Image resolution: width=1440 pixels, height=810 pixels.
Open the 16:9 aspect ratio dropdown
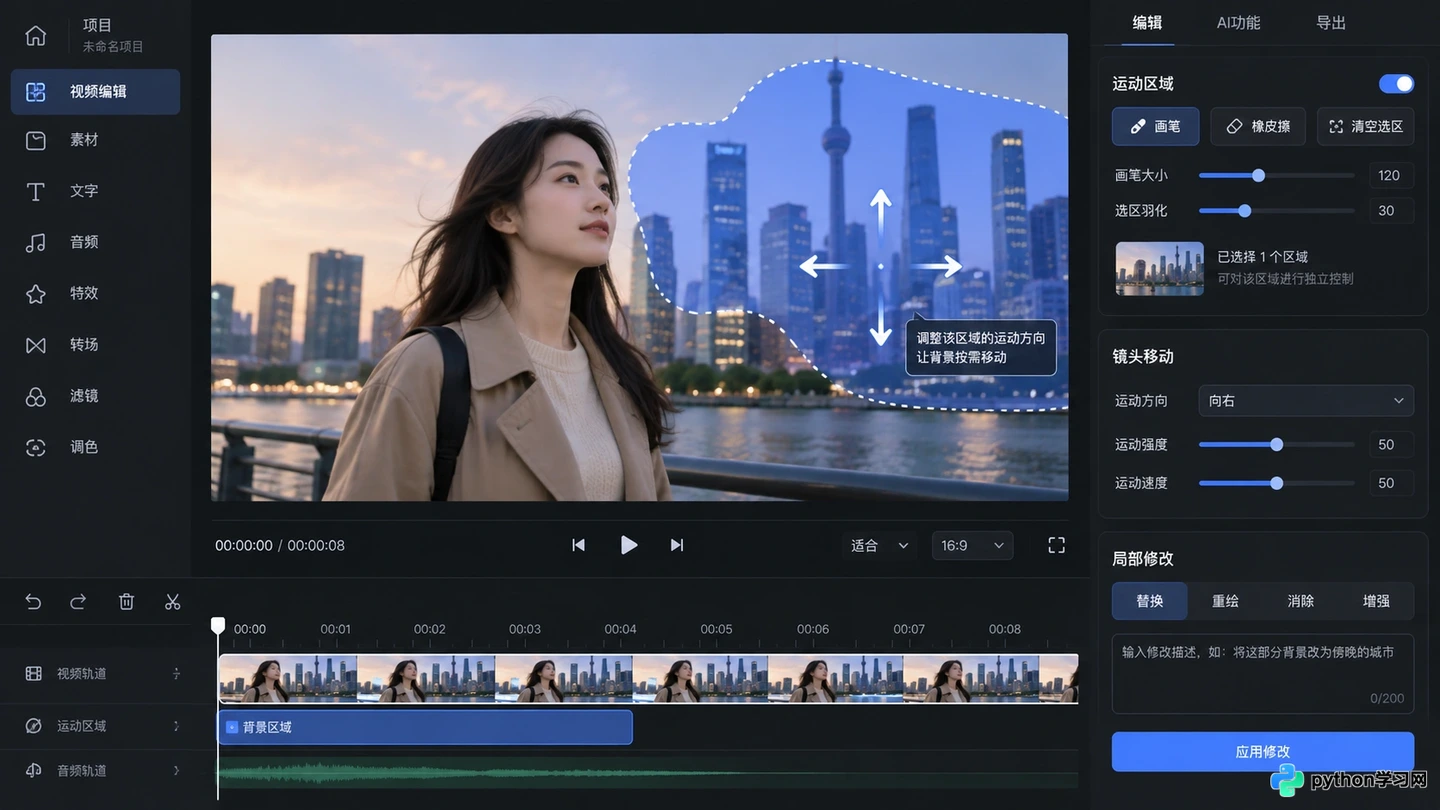(972, 545)
